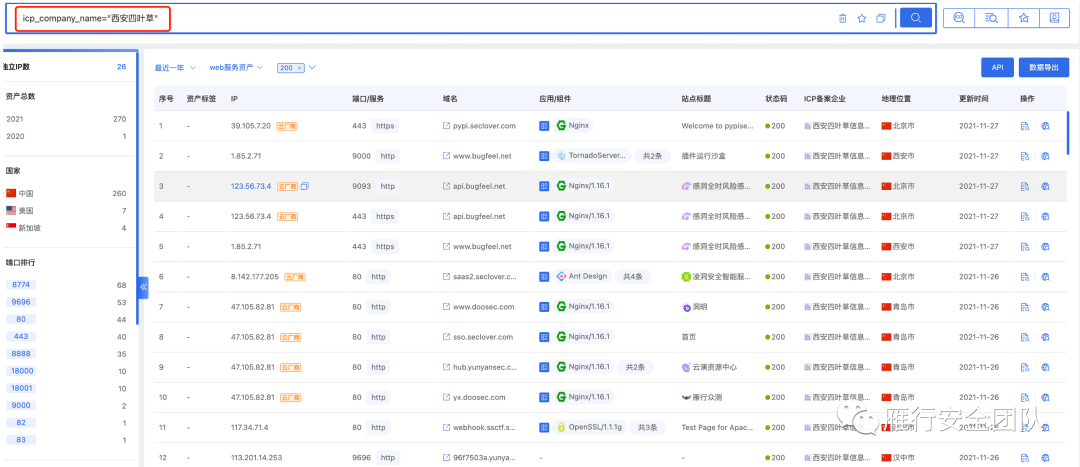Expand the 共3条 components badge in row 11
Viewport: 1080px width, 467px height.
(x=647, y=428)
